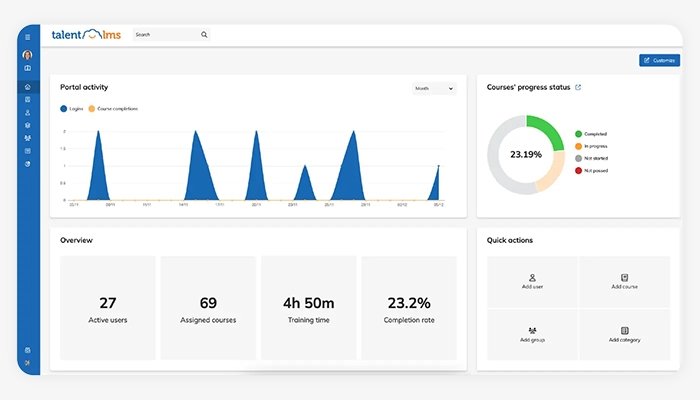Open the Groups sidebar icon

point(28,138)
